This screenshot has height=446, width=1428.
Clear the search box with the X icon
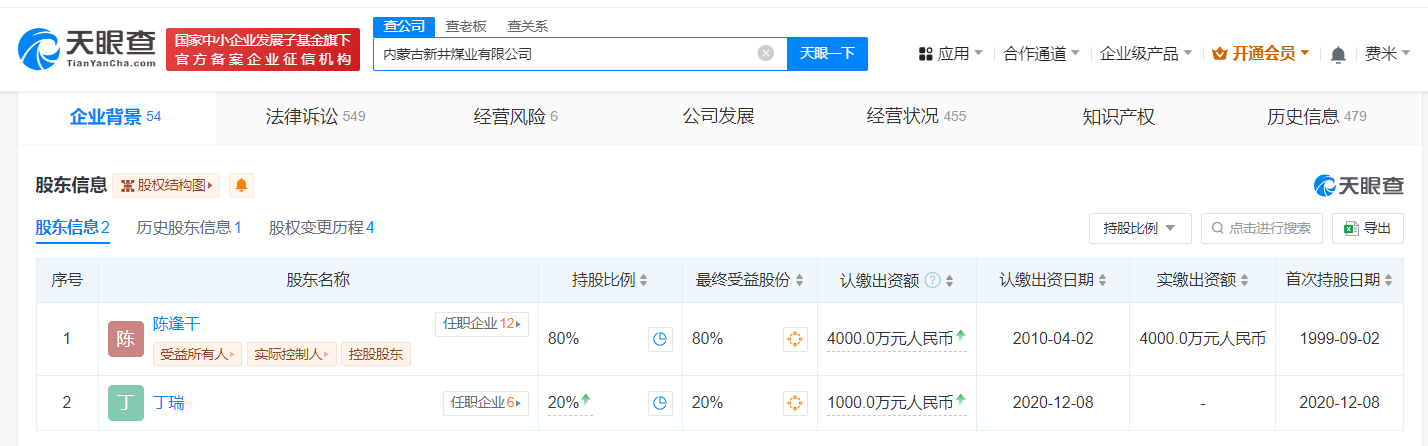click(766, 54)
